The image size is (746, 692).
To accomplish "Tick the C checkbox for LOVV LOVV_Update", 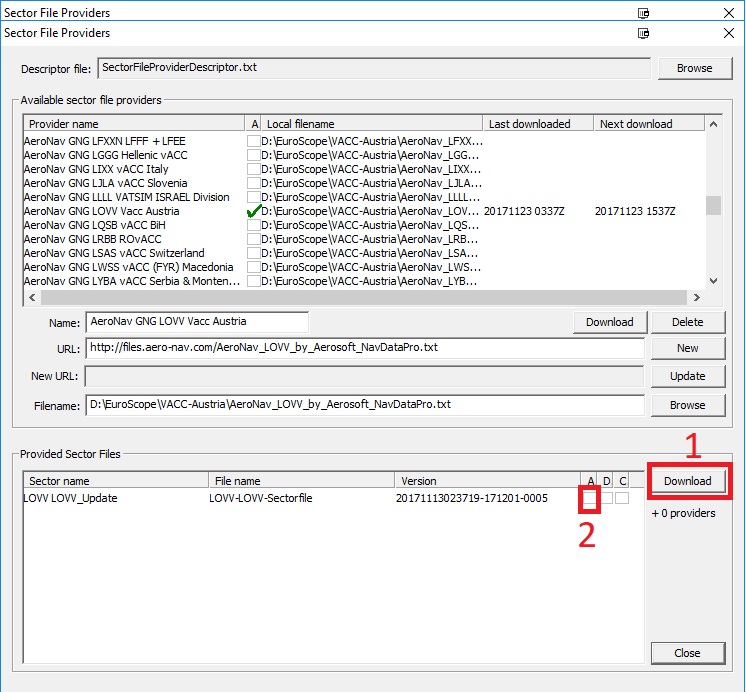I will point(622,498).
